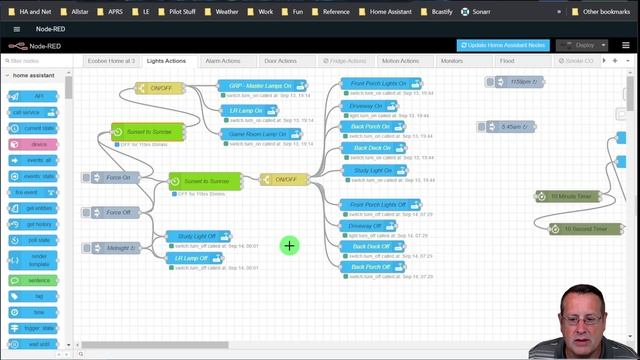Select the Driveway Off node
The width and height of the screenshot is (640, 360).
(368, 226)
